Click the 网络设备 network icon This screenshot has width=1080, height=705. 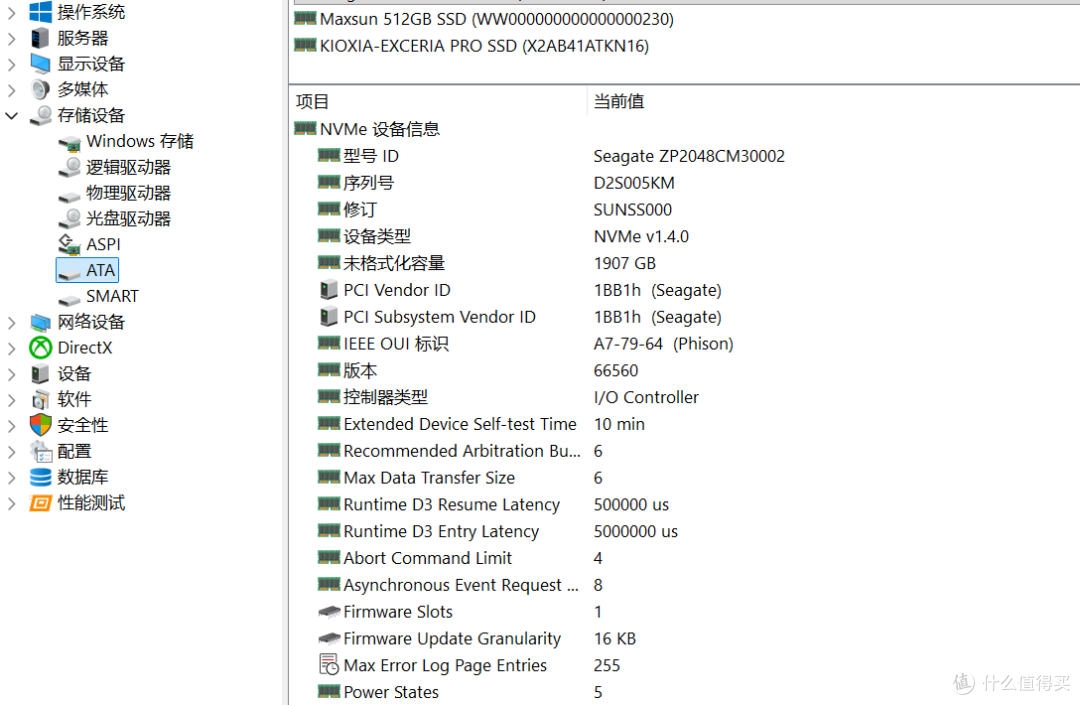pos(41,322)
